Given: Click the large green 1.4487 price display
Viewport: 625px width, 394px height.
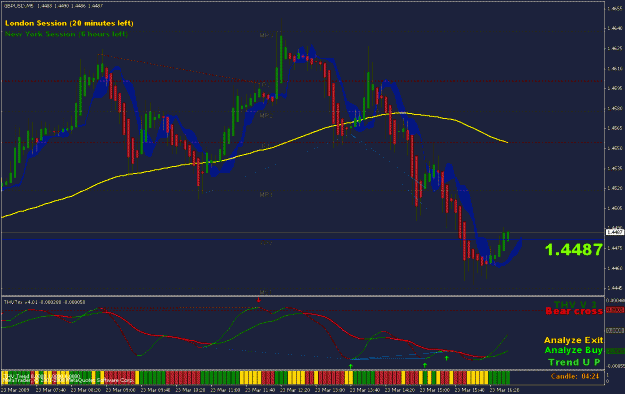Looking at the screenshot, I should [x=574, y=250].
